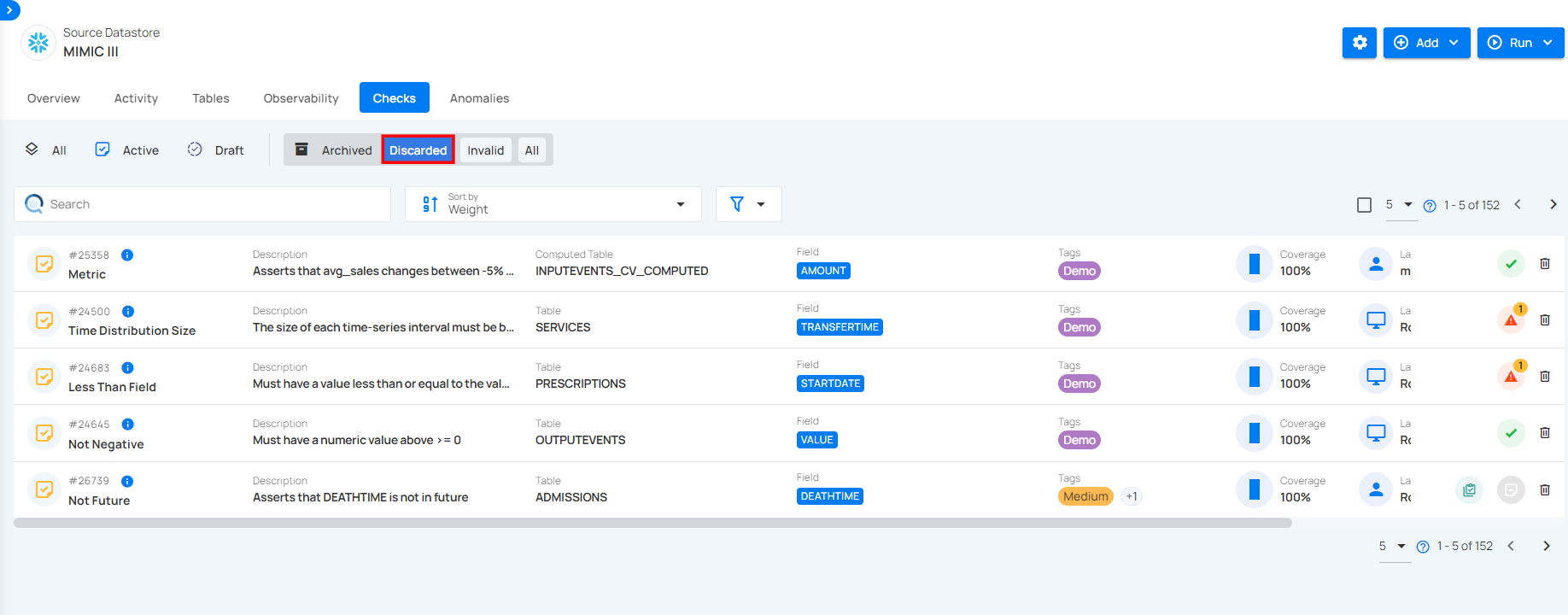
Task: Click Medium tag on Not Future row
Action: (1085, 496)
